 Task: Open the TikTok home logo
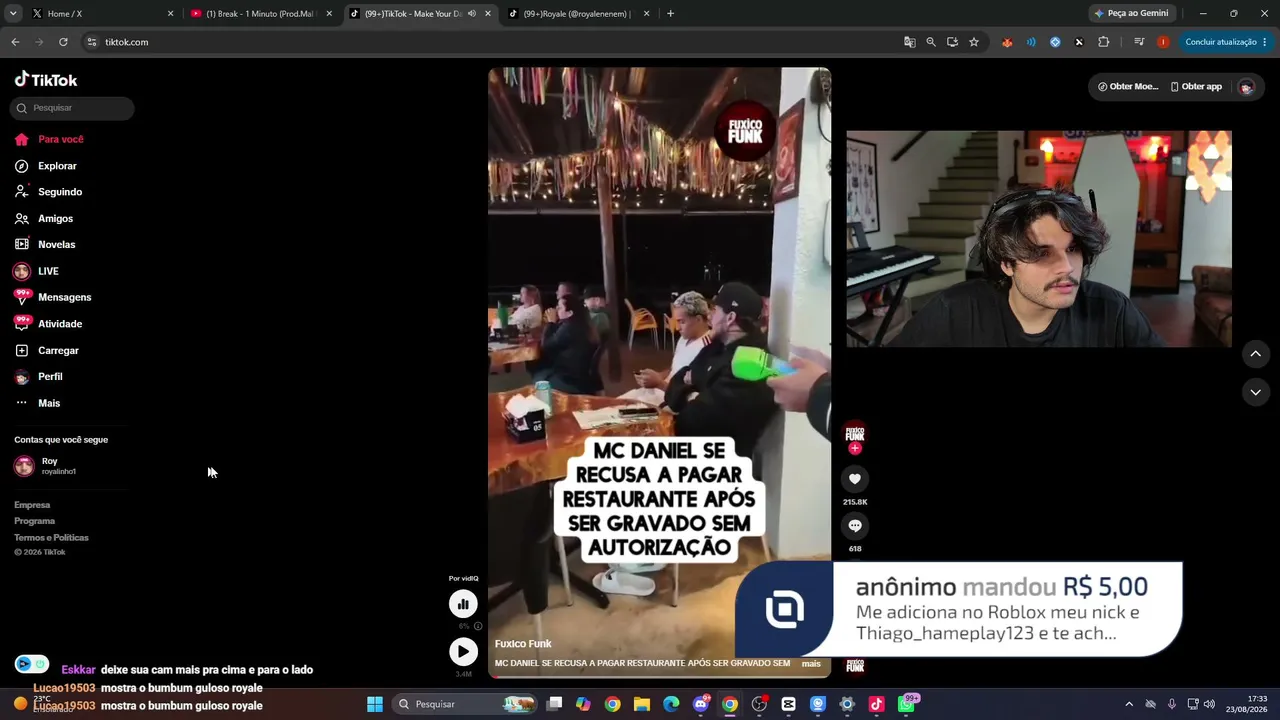(x=46, y=80)
